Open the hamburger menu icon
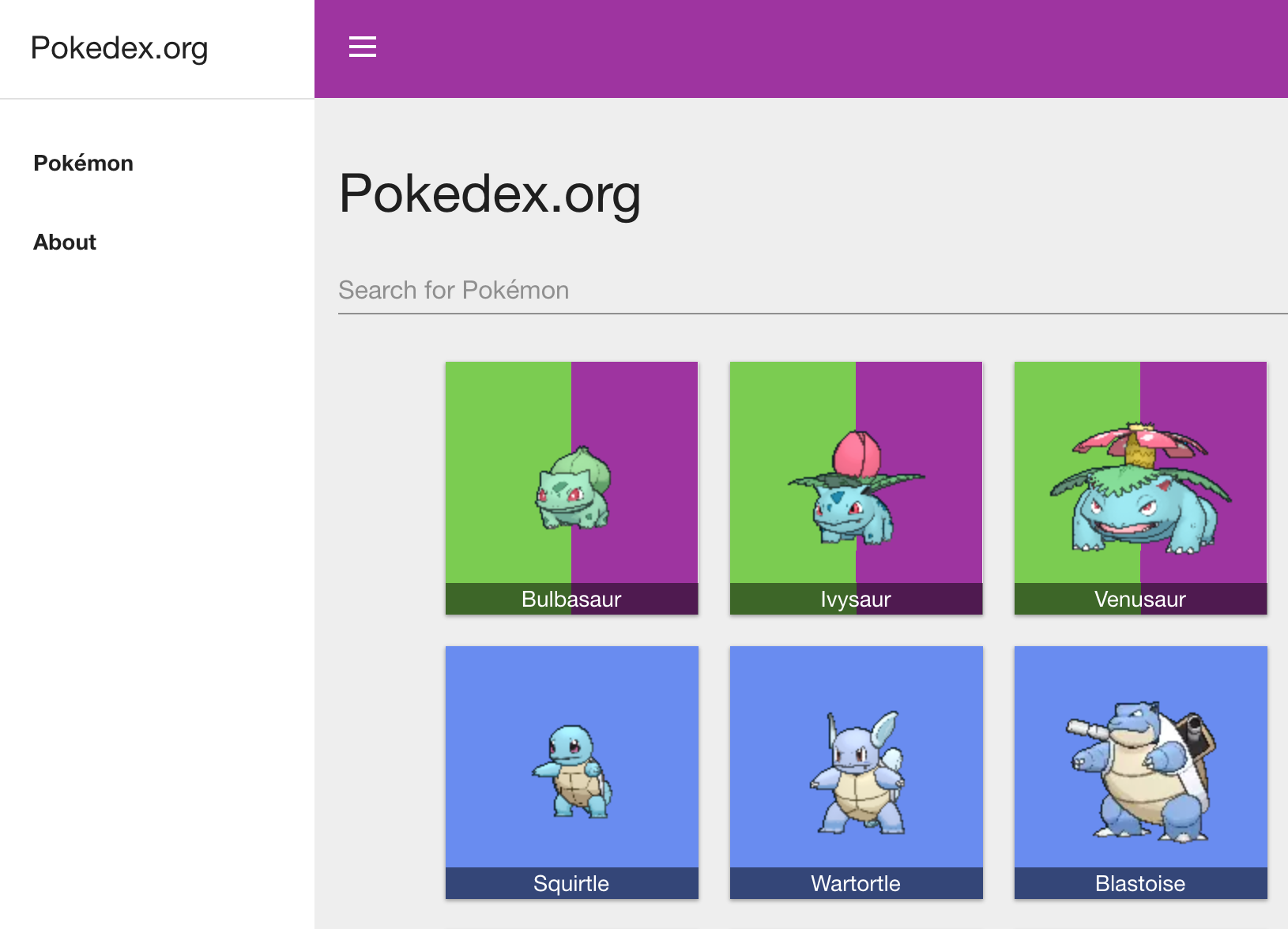 click(x=363, y=47)
